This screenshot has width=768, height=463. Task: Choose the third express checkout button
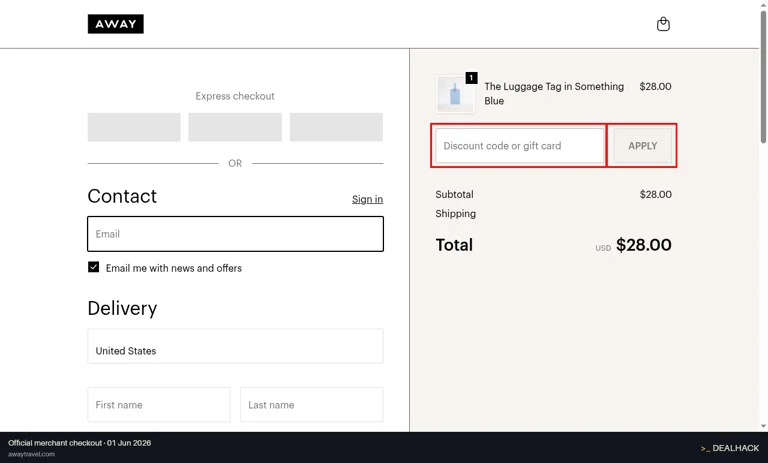[336, 127]
